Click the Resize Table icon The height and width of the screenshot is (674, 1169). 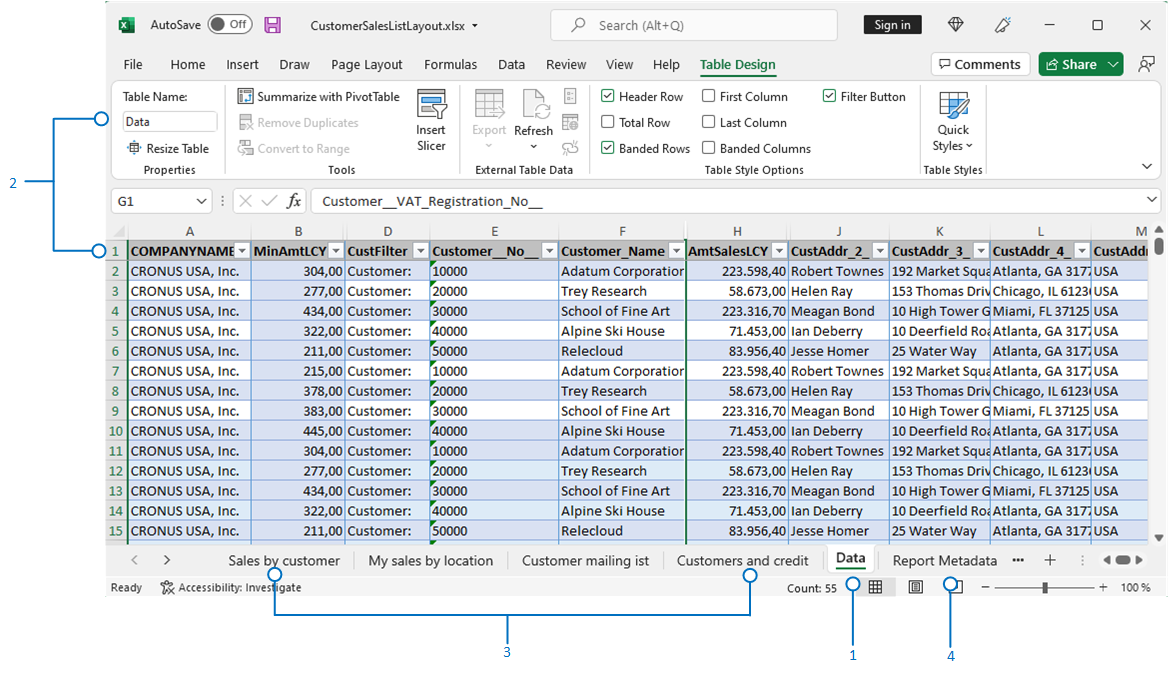tap(135, 149)
